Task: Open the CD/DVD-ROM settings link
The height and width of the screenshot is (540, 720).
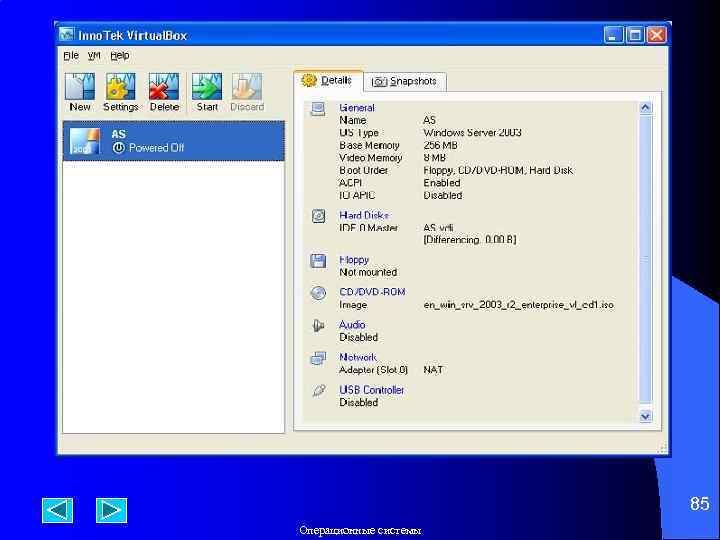Action: click(372, 292)
